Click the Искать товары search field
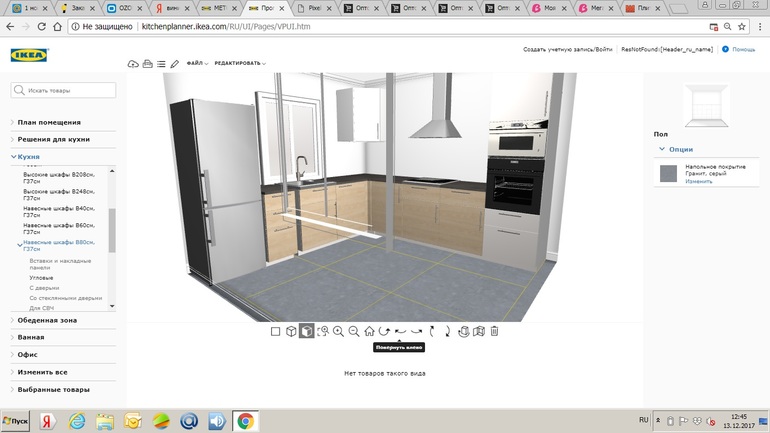 pos(68,90)
